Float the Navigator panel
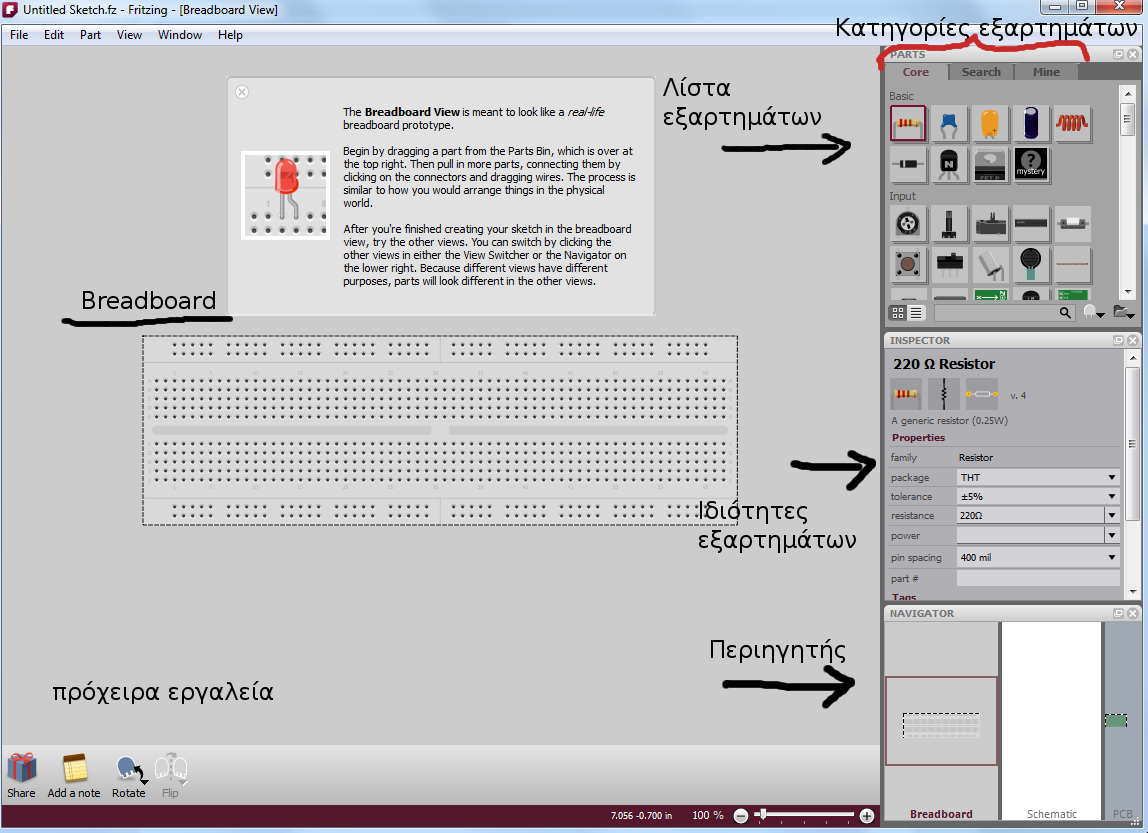The height and width of the screenshot is (833, 1148). 1118,613
